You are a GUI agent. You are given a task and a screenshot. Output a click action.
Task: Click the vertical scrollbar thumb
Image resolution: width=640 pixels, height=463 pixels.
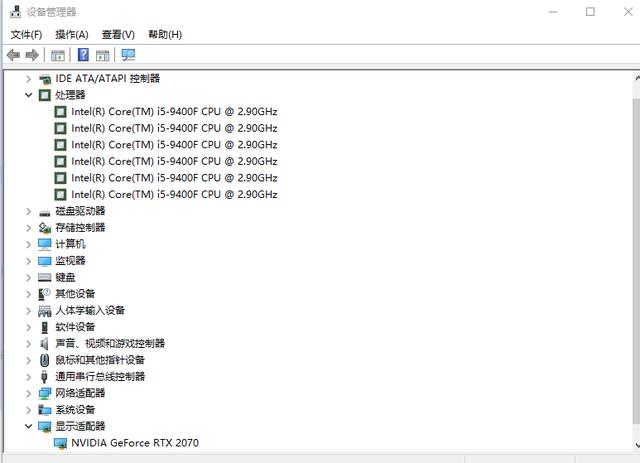(x=636, y=261)
